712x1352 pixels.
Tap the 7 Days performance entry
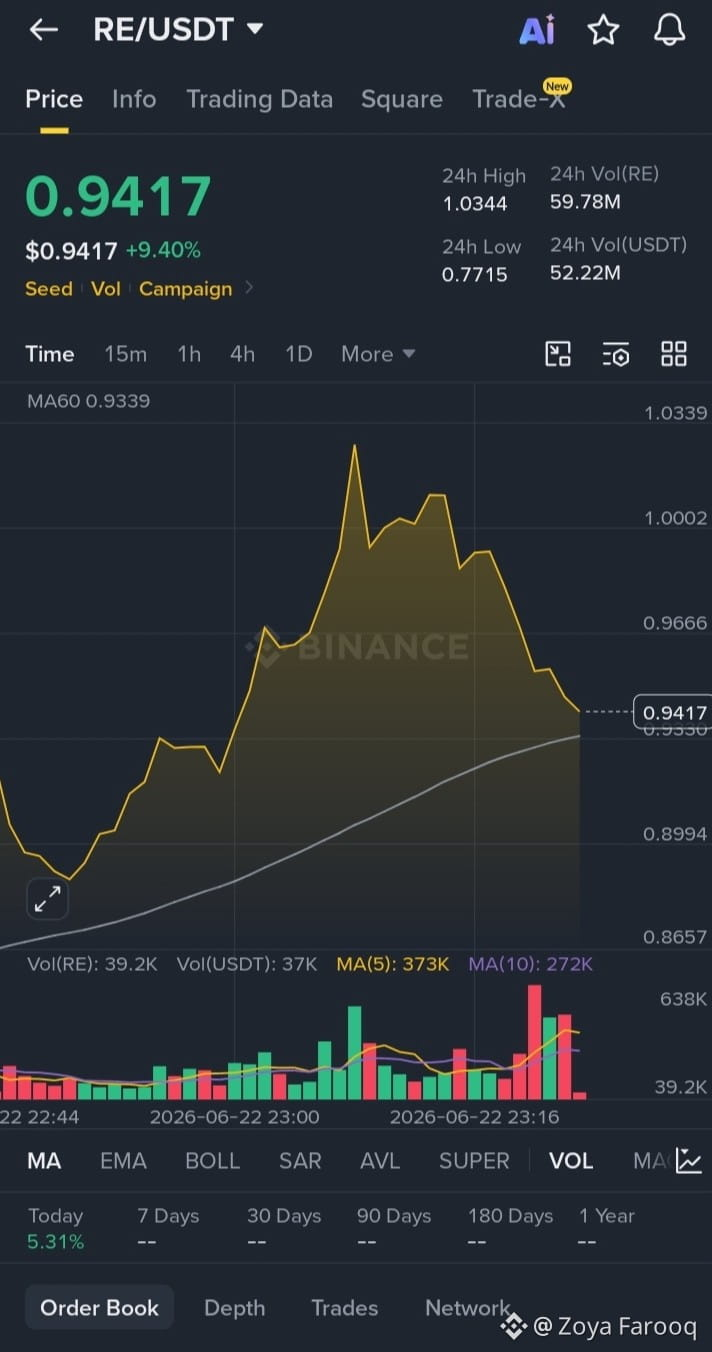[x=168, y=1229]
